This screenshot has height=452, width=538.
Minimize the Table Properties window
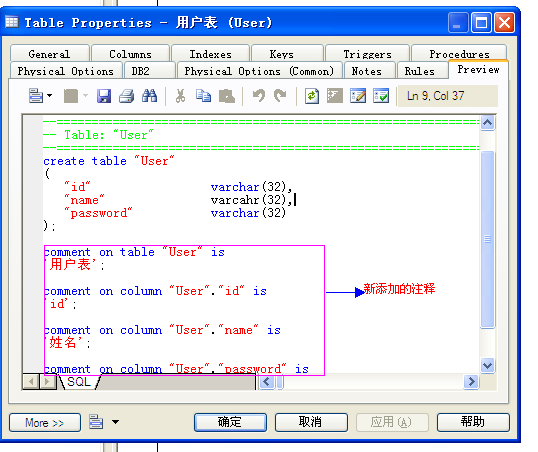[x=458, y=23]
